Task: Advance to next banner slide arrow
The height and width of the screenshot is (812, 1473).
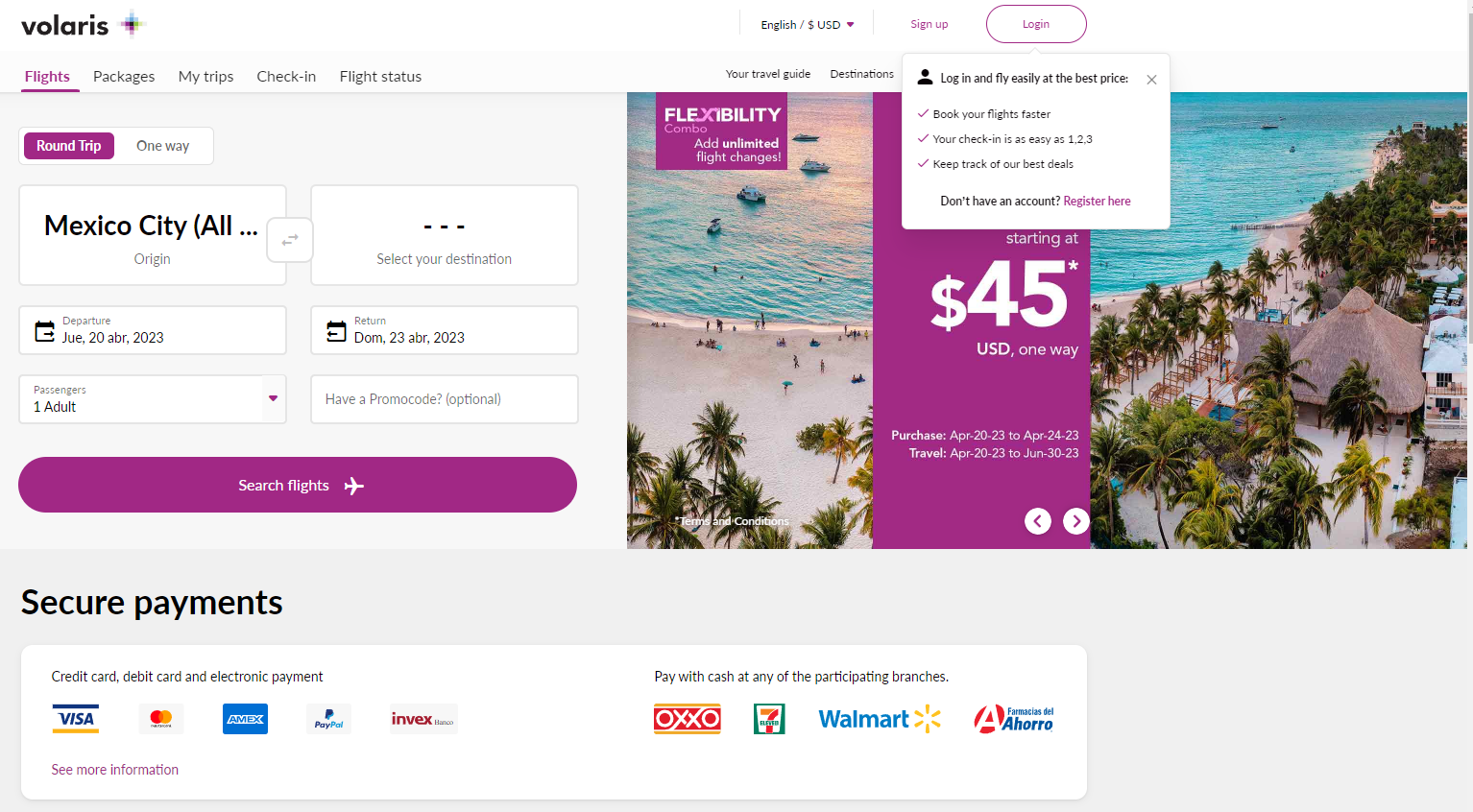Action: [x=1076, y=521]
